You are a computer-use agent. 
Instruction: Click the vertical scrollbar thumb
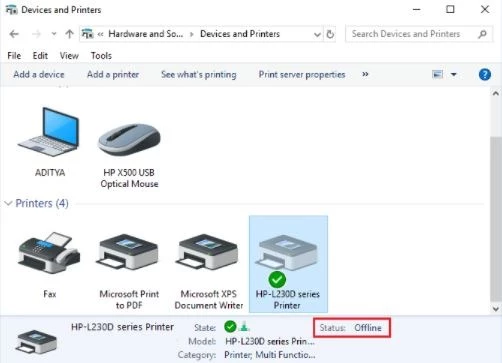pyautogui.click(x=496, y=218)
